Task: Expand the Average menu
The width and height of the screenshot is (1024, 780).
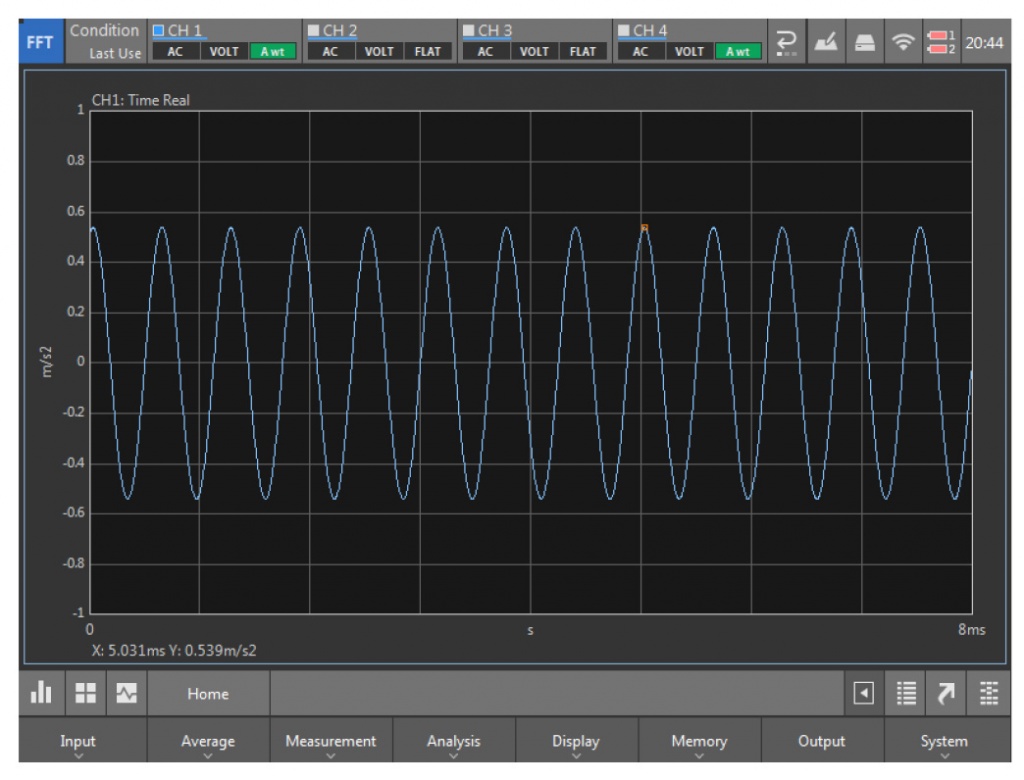Action: pyautogui.click(x=208, y=742)
